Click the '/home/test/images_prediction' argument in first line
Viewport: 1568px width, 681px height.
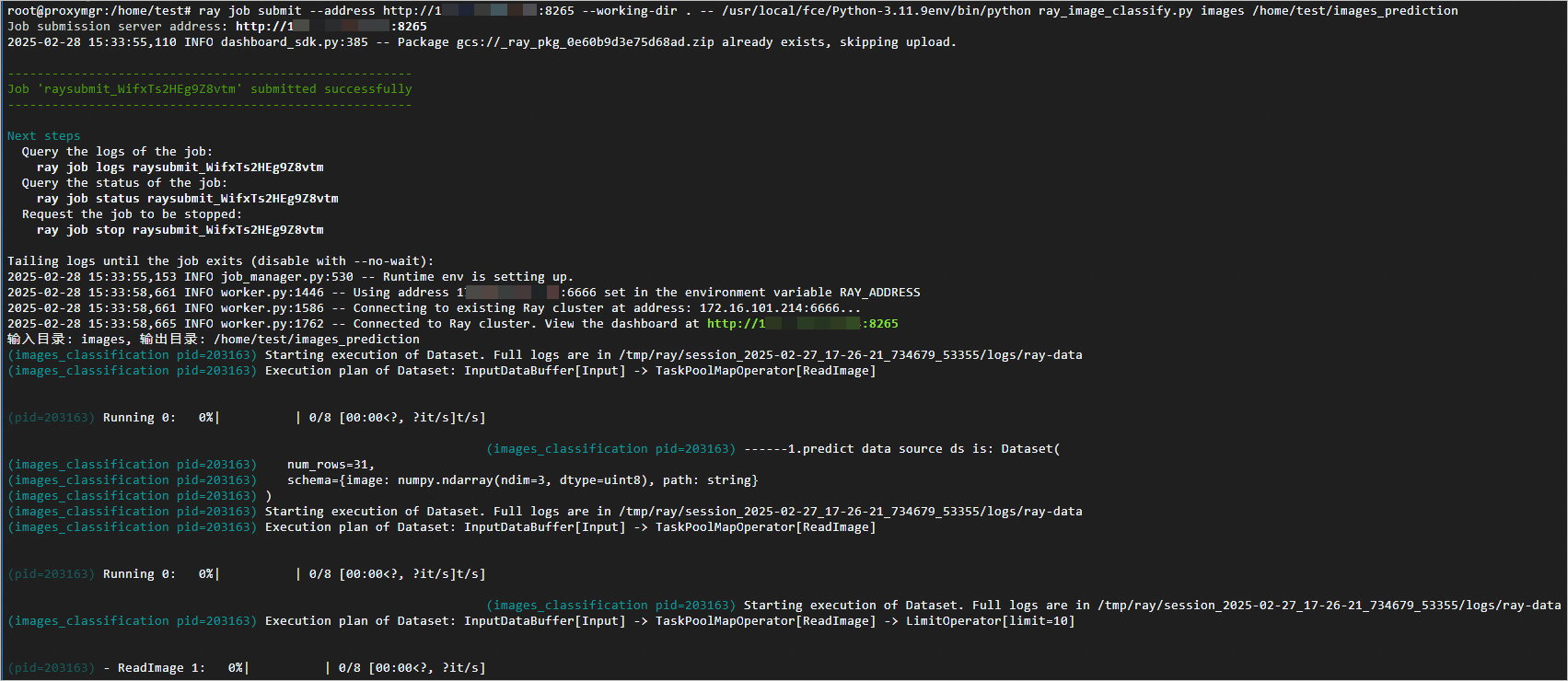coord(1355,11)
